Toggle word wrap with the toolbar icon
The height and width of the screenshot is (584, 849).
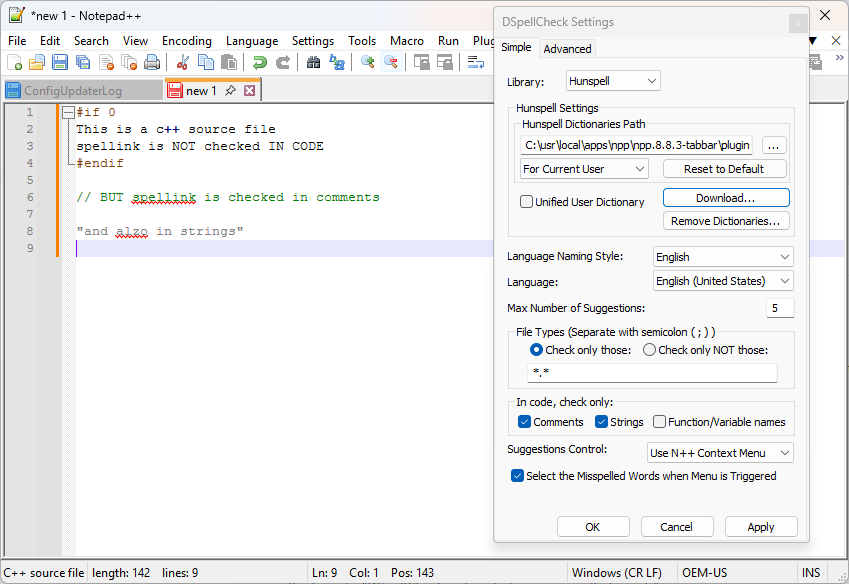click(x=475, y=63)
